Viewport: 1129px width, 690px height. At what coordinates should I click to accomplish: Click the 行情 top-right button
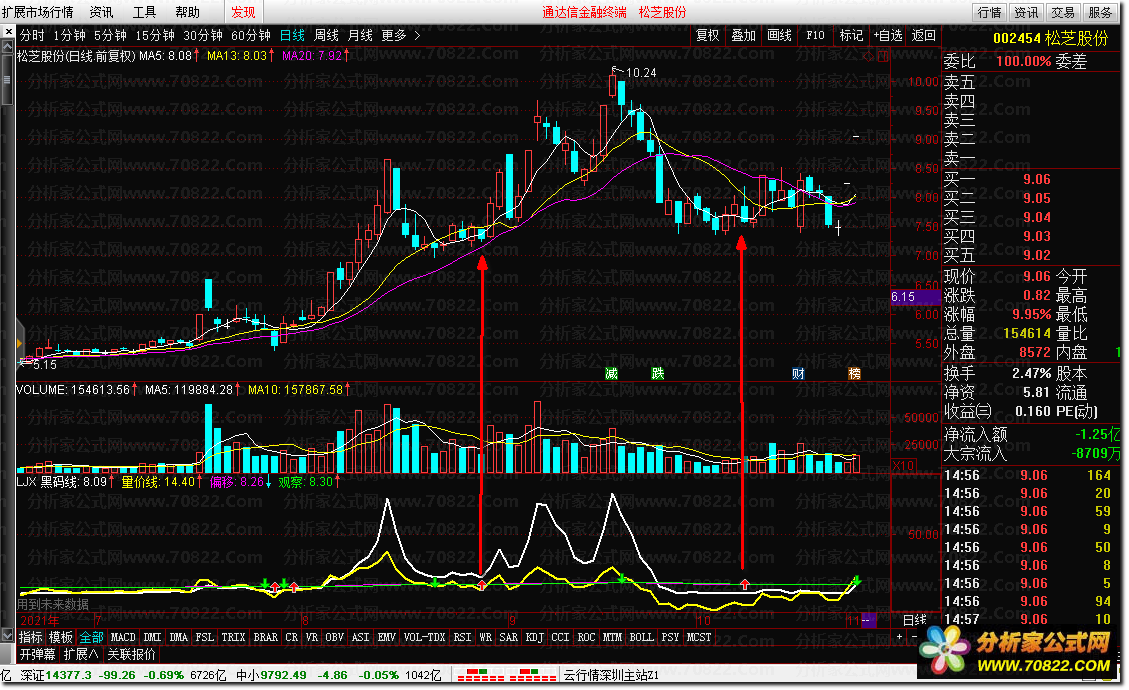coord(989,12)
